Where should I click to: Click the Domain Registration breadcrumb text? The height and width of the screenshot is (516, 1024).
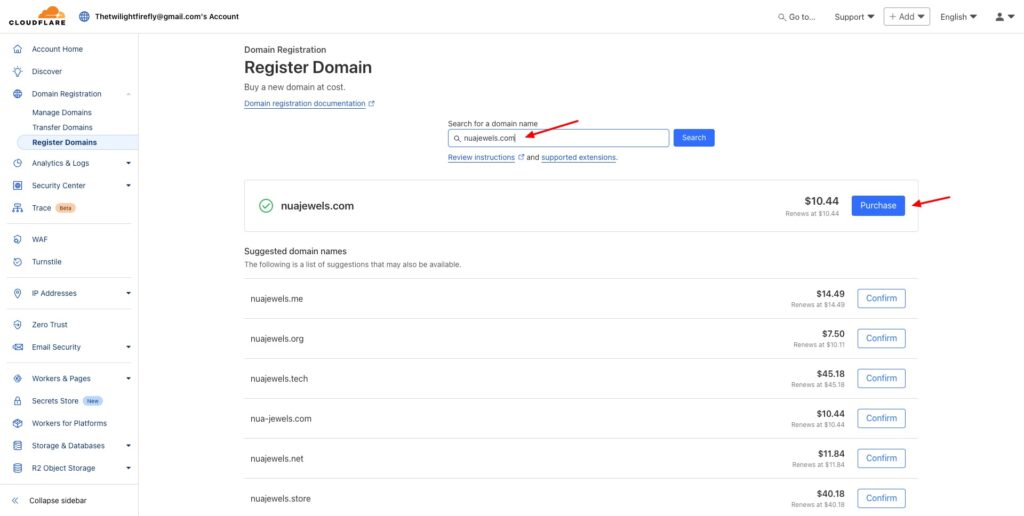coord(285,50)
